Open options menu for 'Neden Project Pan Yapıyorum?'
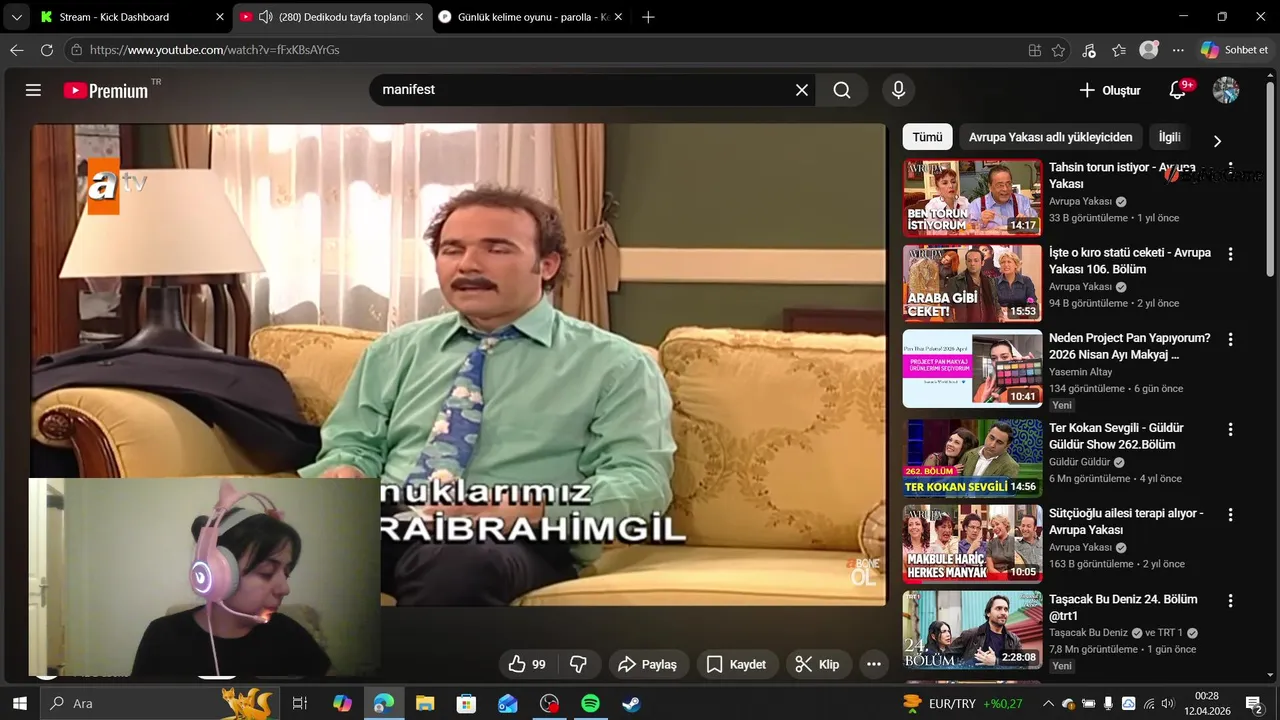The image size is (1280, 720). [1231, 340]
